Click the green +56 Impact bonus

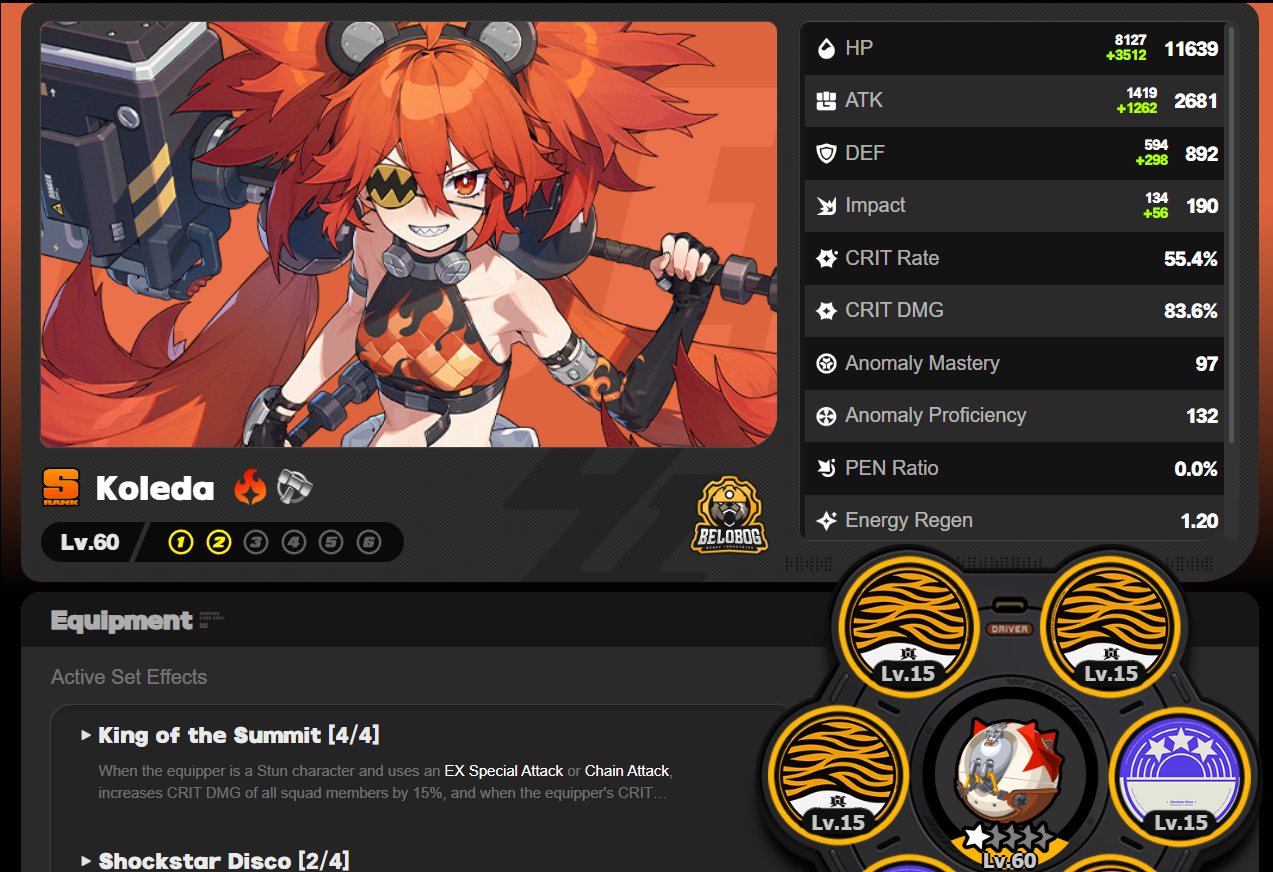click(1156, 213)
